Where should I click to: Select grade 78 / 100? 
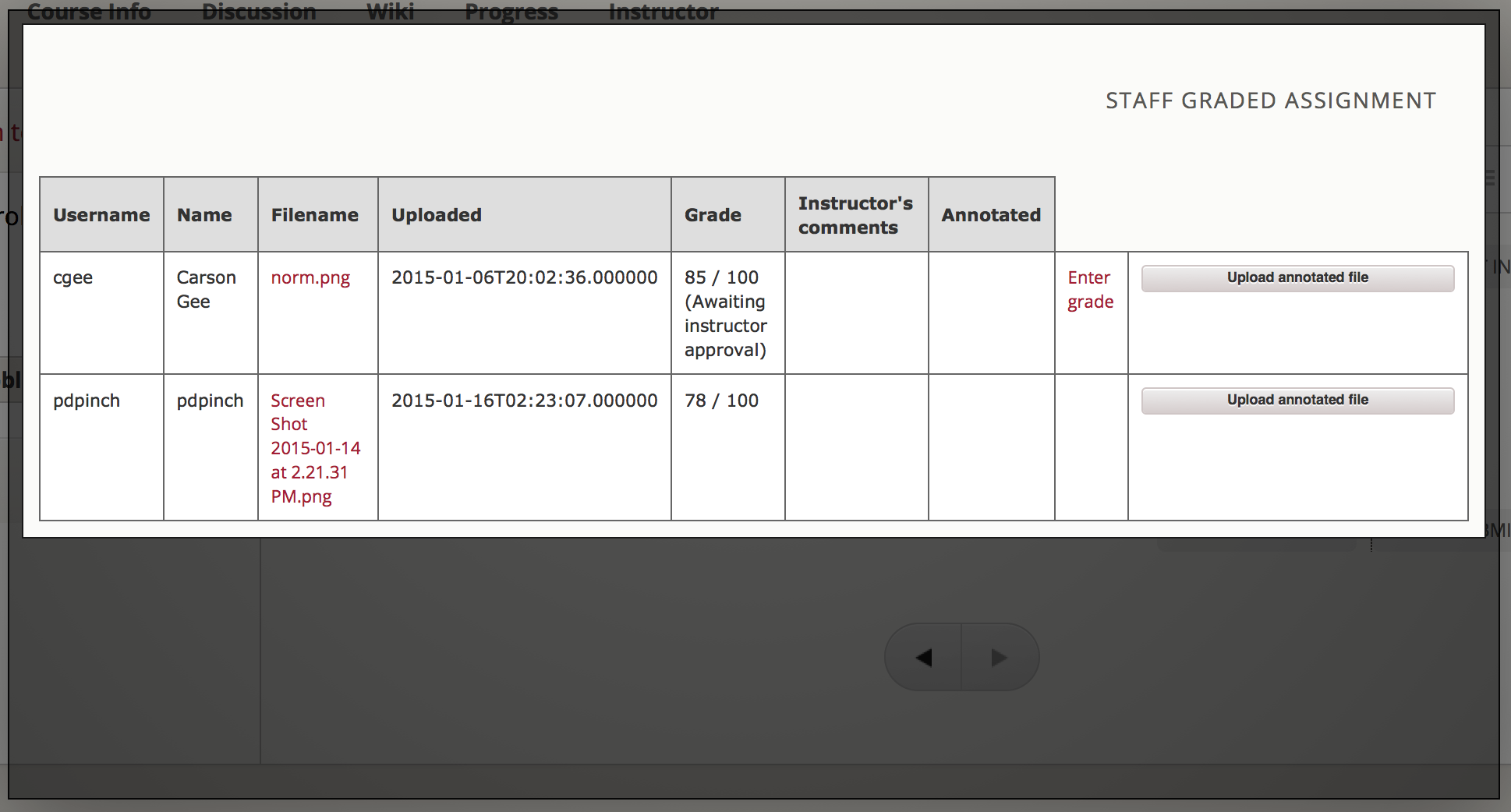721,401
